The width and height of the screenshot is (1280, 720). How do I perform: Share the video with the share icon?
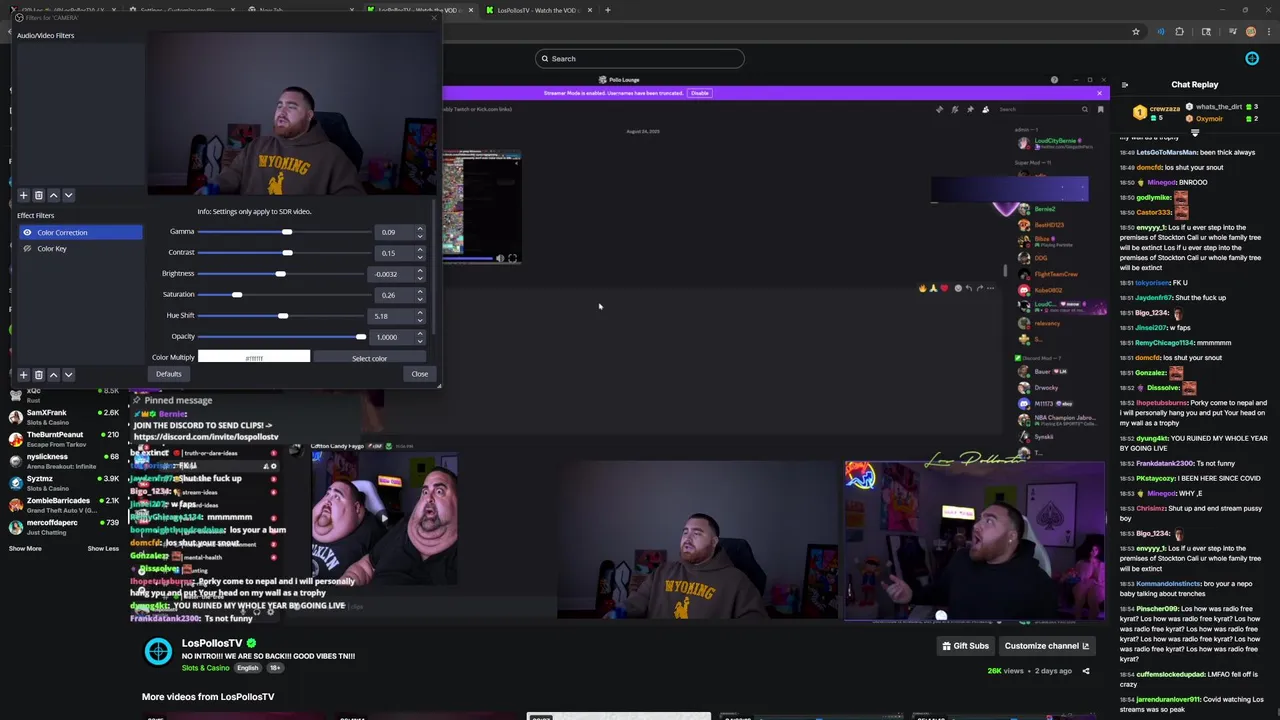(1086, 671)
